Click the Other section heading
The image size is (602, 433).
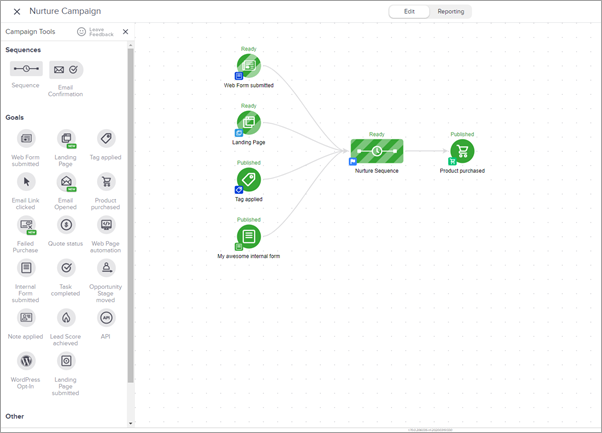[15, 416]
